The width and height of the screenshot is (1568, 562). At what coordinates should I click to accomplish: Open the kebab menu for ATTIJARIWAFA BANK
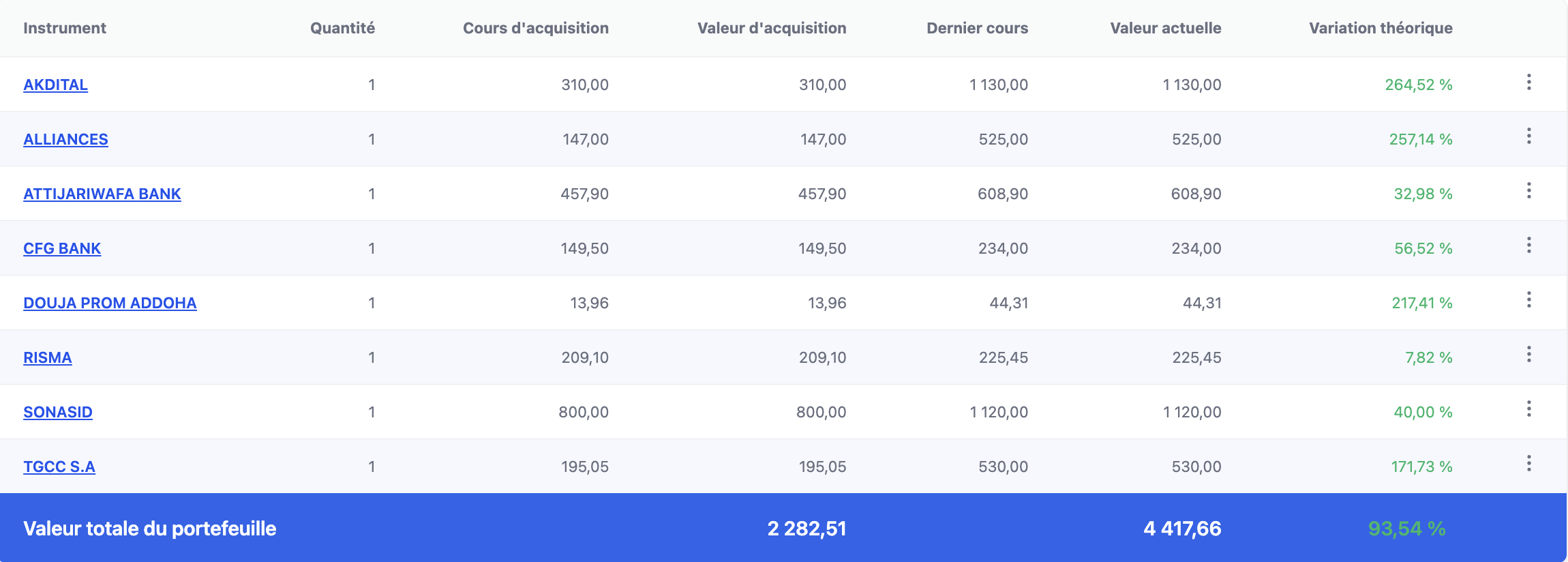1529,190
